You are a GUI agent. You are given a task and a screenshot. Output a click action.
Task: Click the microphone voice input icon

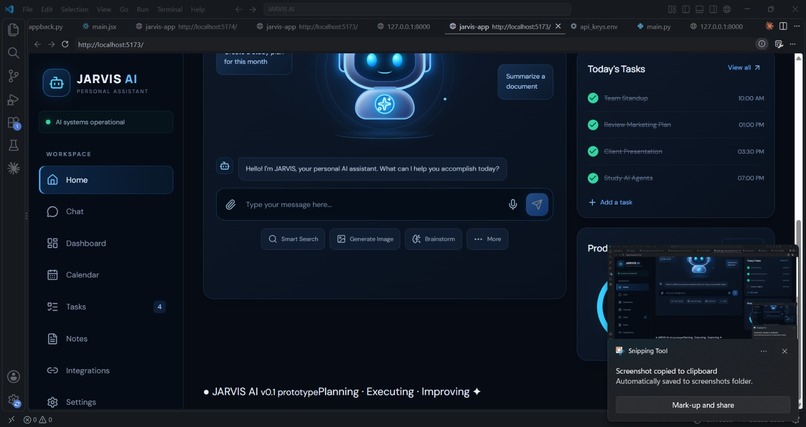pyautogui.click(x=512, y=205)
